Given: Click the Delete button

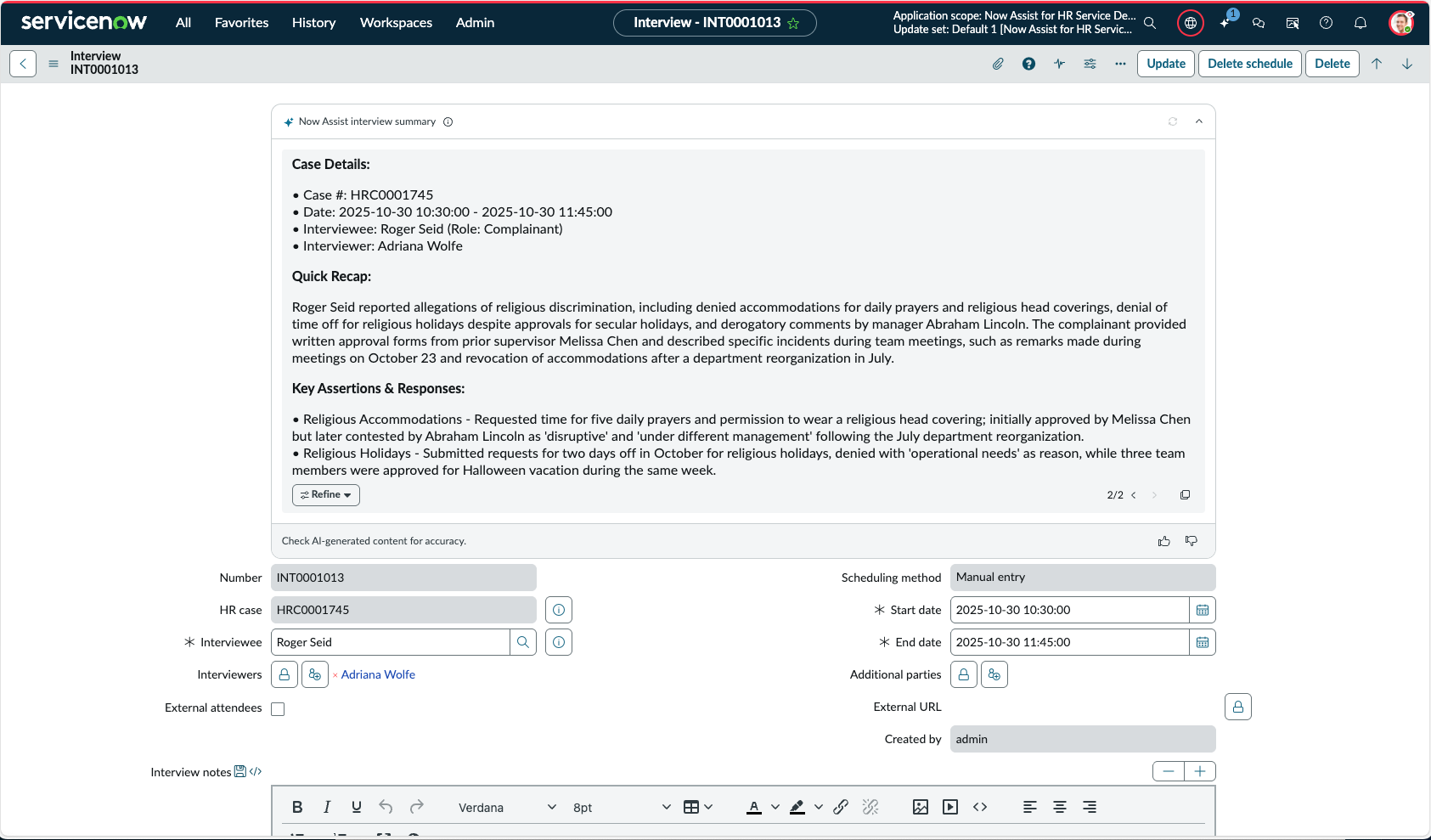Looking at the screenshot, I should [1332, 64].
